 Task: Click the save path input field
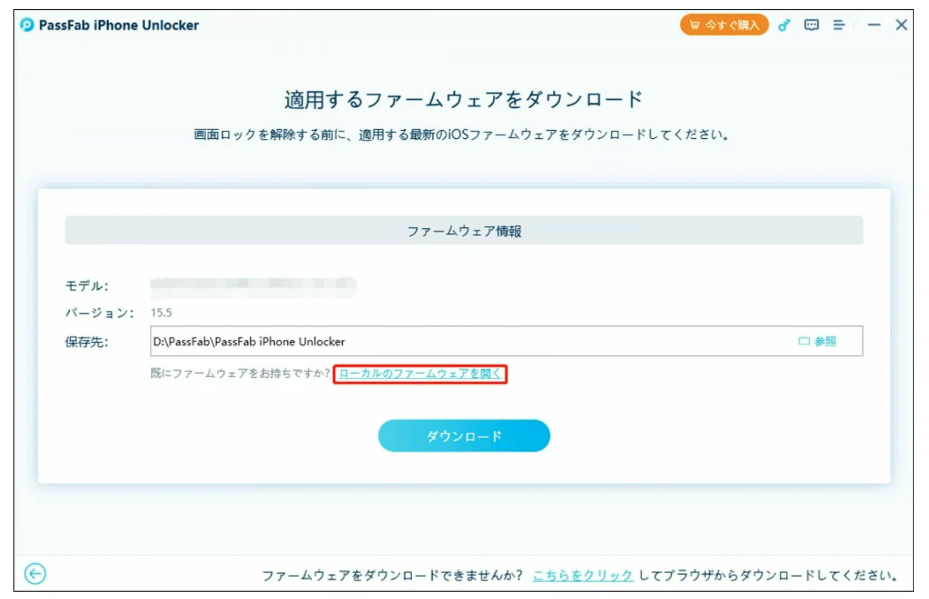[x=506, y=341]
